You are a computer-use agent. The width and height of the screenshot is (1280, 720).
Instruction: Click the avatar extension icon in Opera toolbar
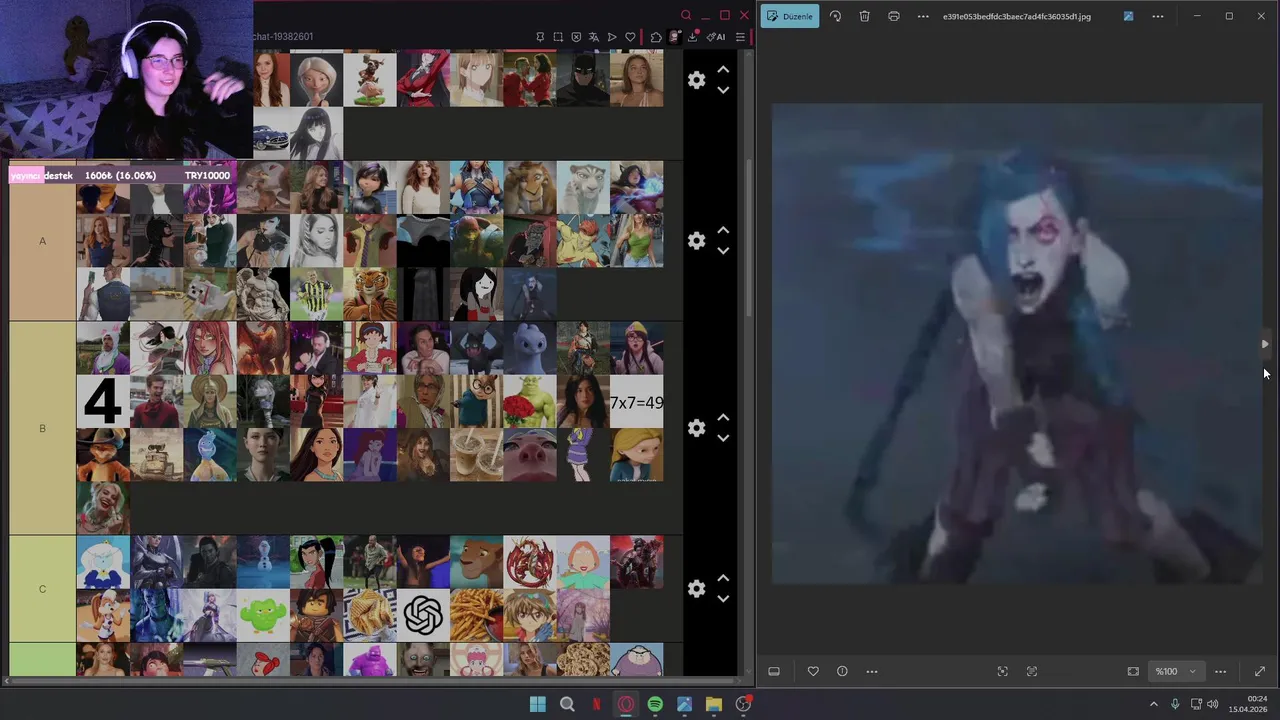(x=675, y=37)
